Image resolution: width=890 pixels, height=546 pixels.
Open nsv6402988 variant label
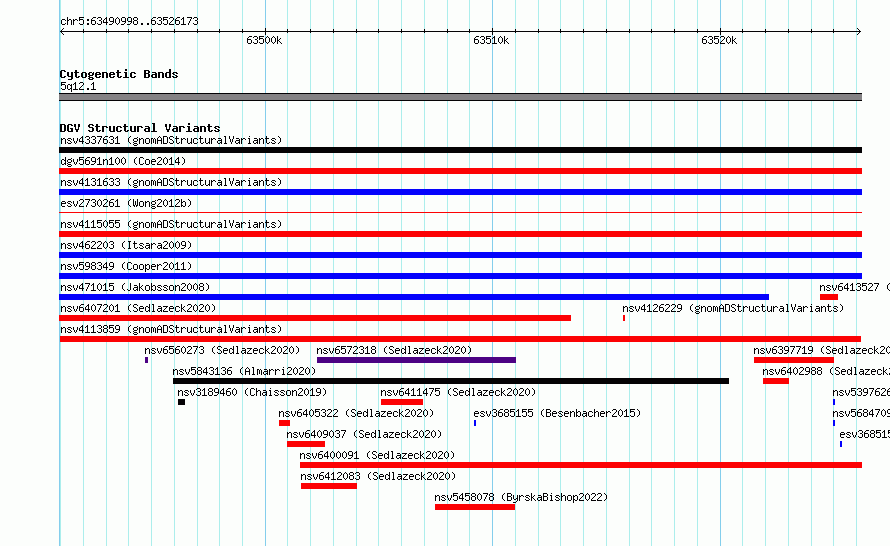pos(826,371)
